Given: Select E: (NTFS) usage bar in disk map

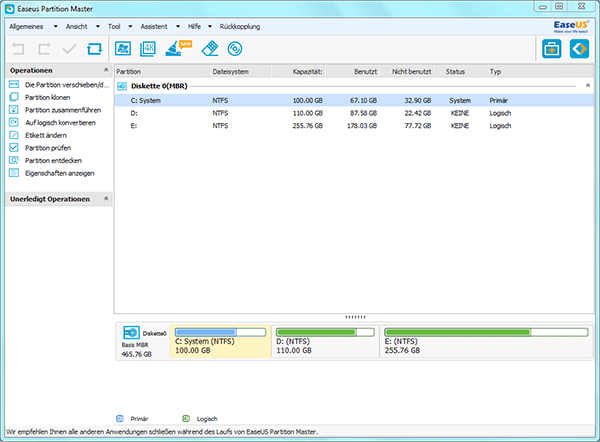Looking at the screenshot, I should (486, 332).
